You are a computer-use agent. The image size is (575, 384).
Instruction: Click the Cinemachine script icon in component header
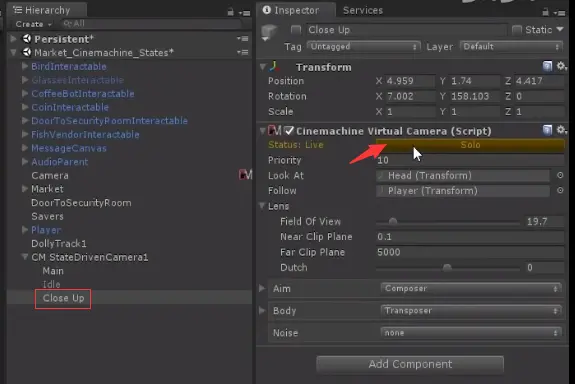(275, 130)
